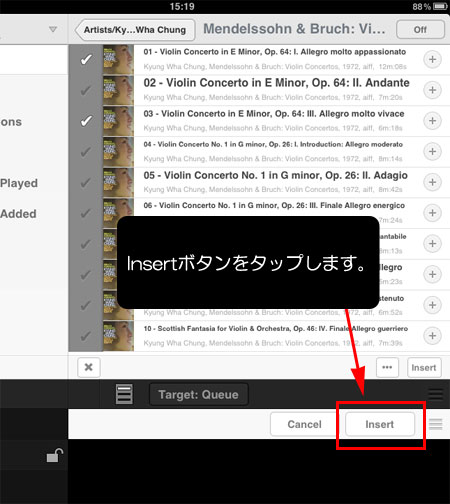Click the plus icon on track ending 'antabile'
Viewport: 450px width, 504px height.
pos(432,244)
